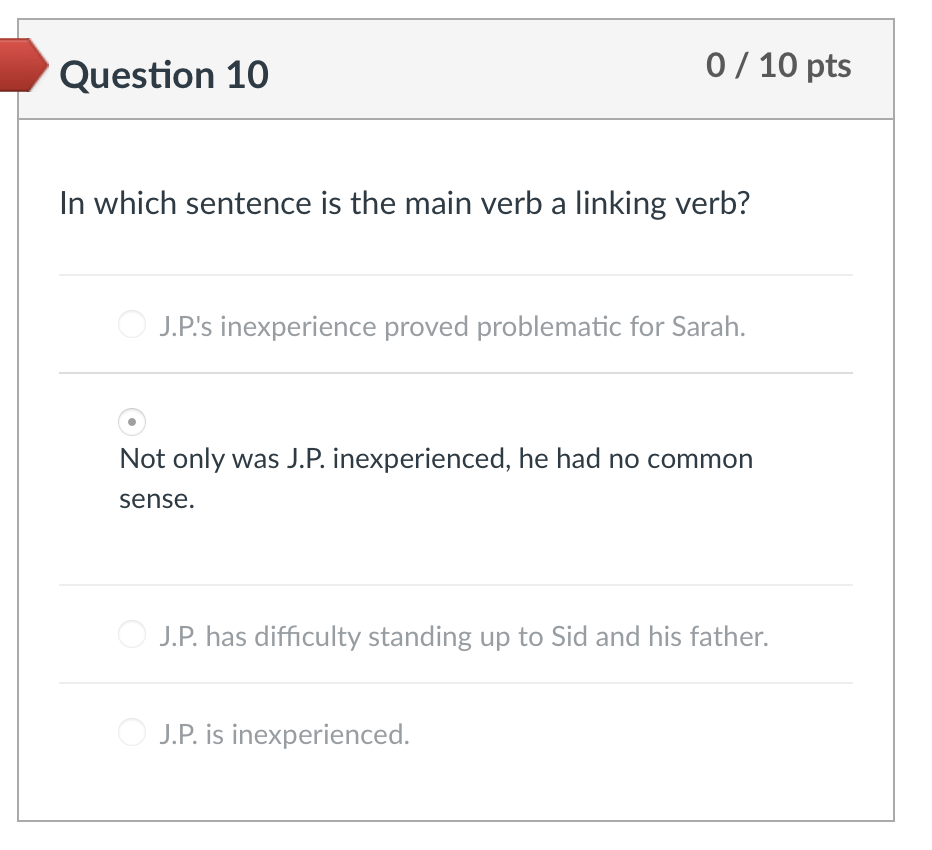Select the radio button for "J.P.'s inexperience proved problematic for Sarah"

tap(131, 323)
